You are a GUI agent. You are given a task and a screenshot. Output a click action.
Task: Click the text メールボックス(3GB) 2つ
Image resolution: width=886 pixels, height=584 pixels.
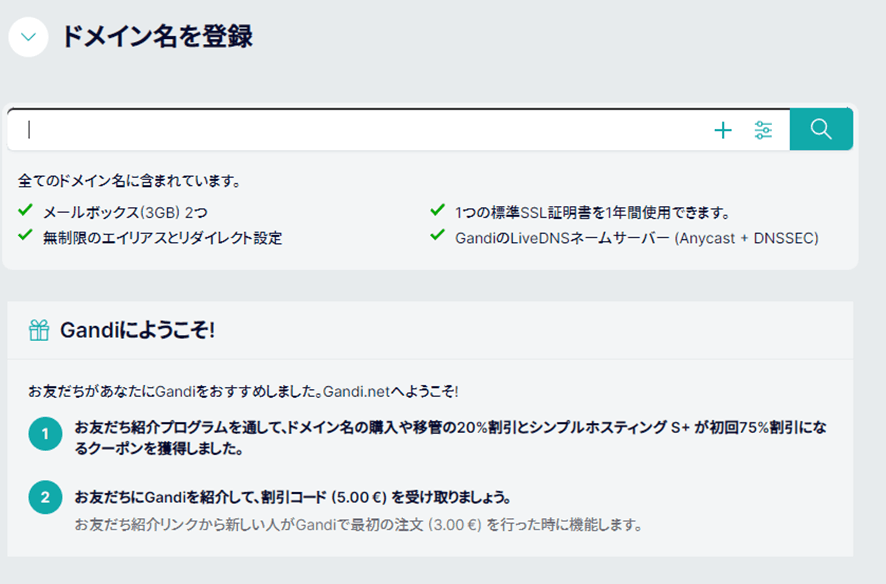point(125,212)
